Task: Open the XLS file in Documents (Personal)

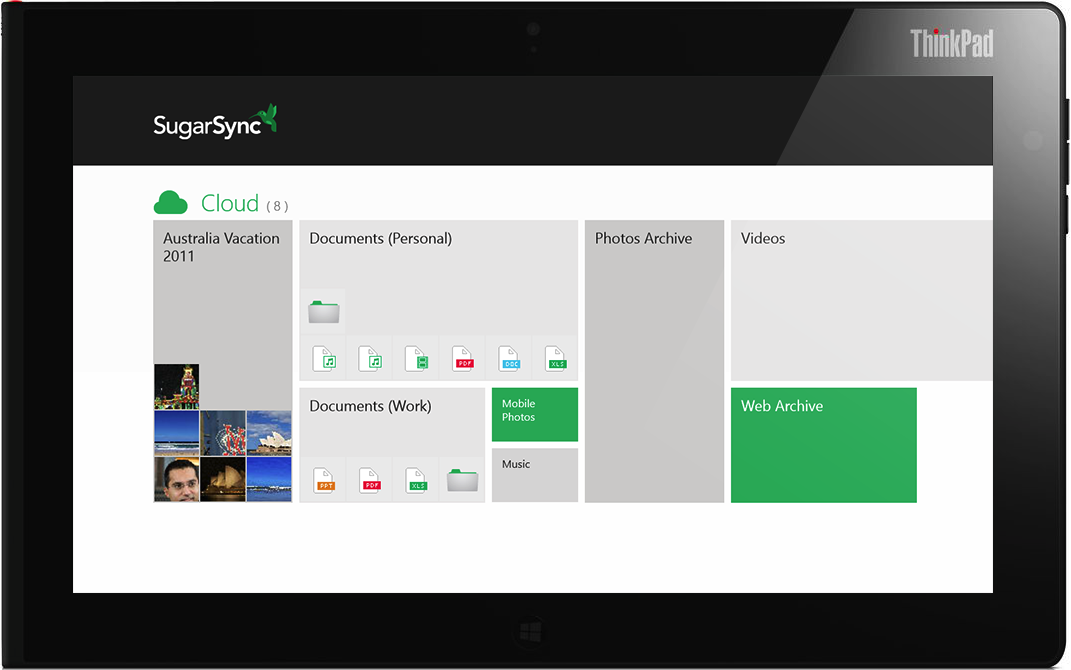Action: tap(556, 358)
